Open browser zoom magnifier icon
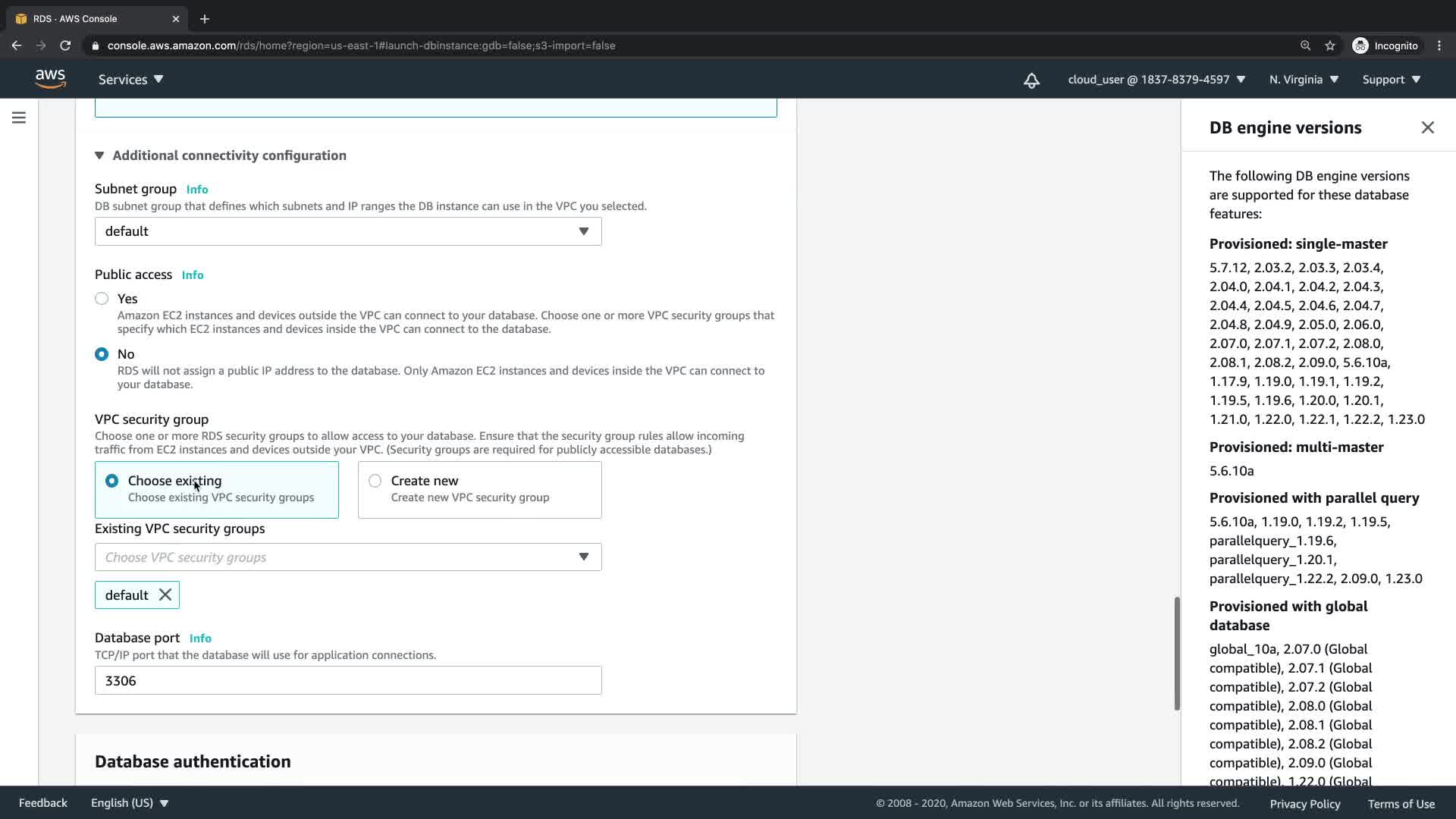Viewport: 1456px width, 819px height. pyautogui.click(x=1305, y=45)
